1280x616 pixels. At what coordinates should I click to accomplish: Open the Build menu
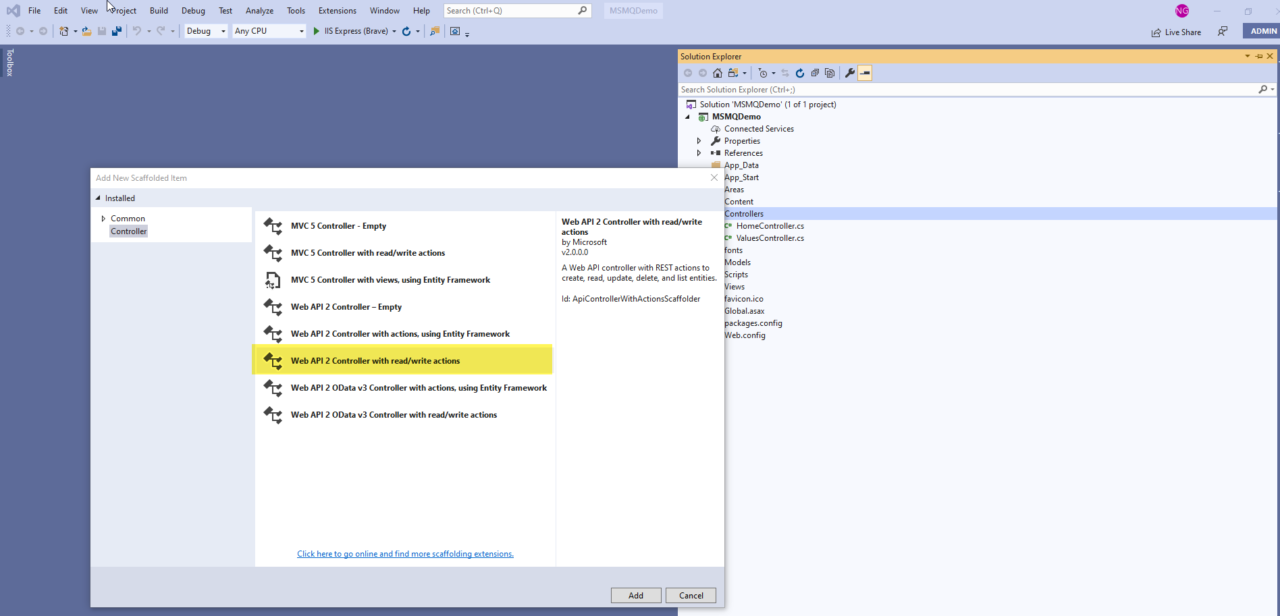pos(159,10)
